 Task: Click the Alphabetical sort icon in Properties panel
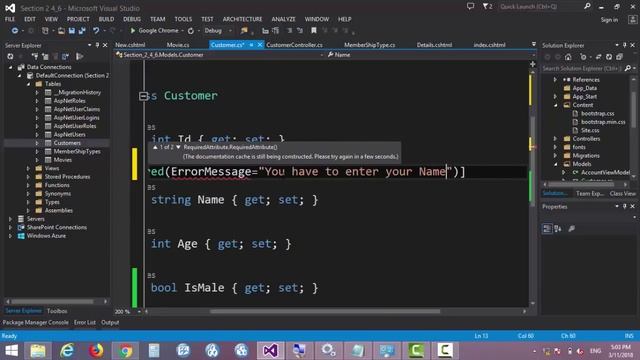click(558, 229)
